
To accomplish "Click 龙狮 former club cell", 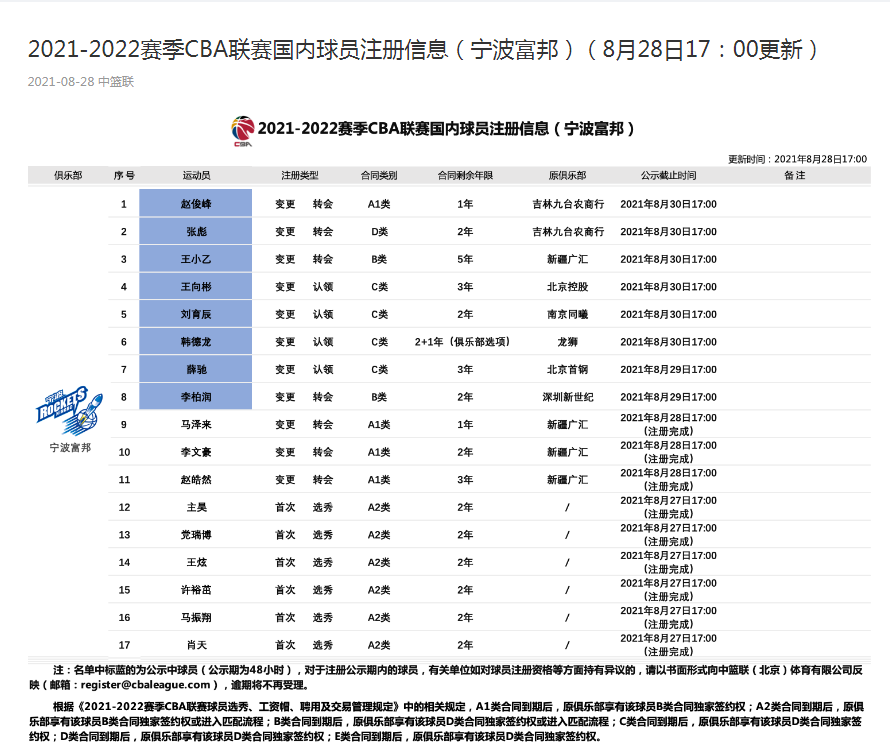I will pos(568,342).
